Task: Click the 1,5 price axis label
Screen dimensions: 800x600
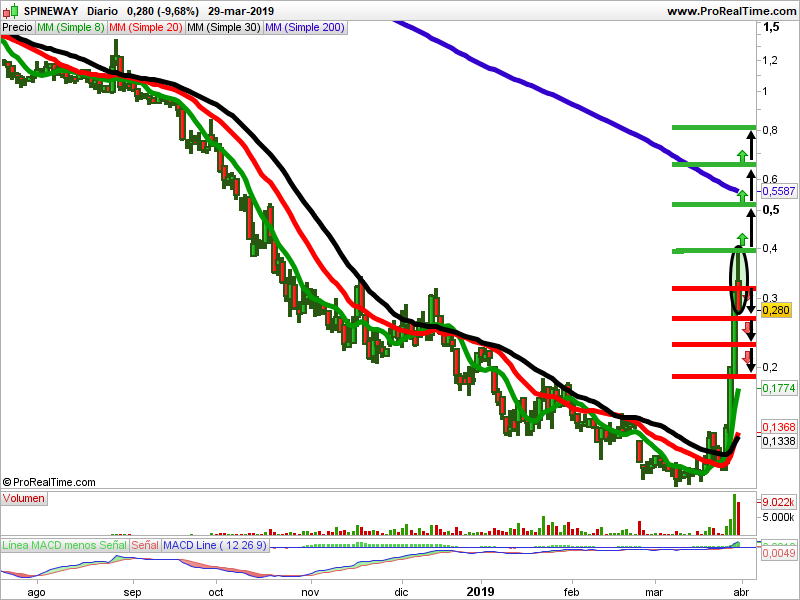Action: [x=771, y=27]
